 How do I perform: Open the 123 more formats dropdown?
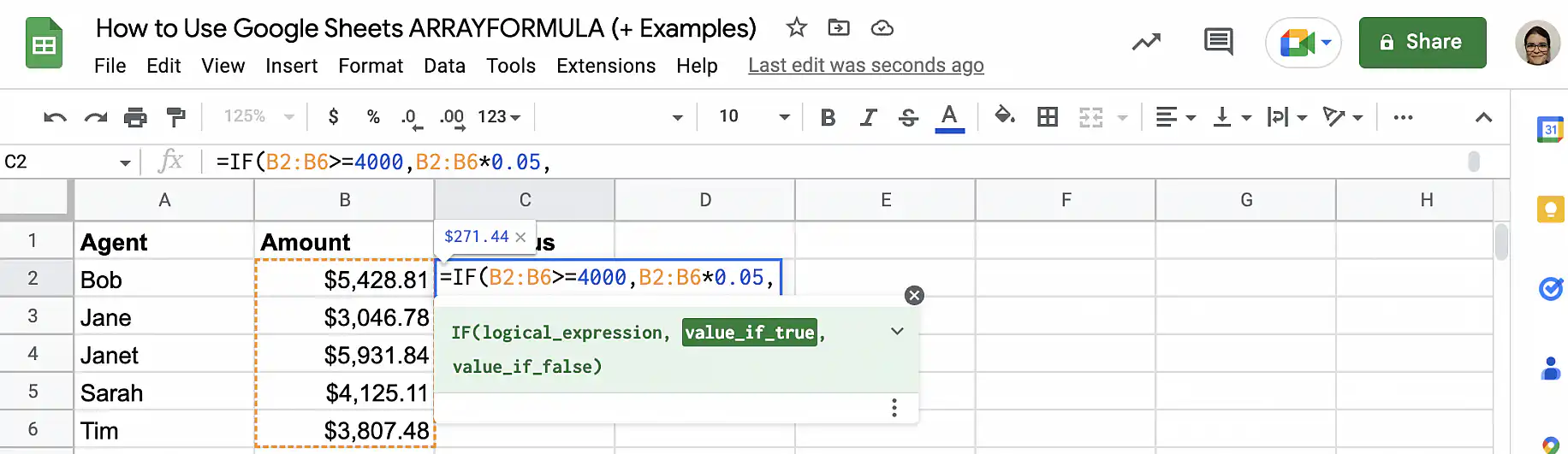tap(499, 116)
